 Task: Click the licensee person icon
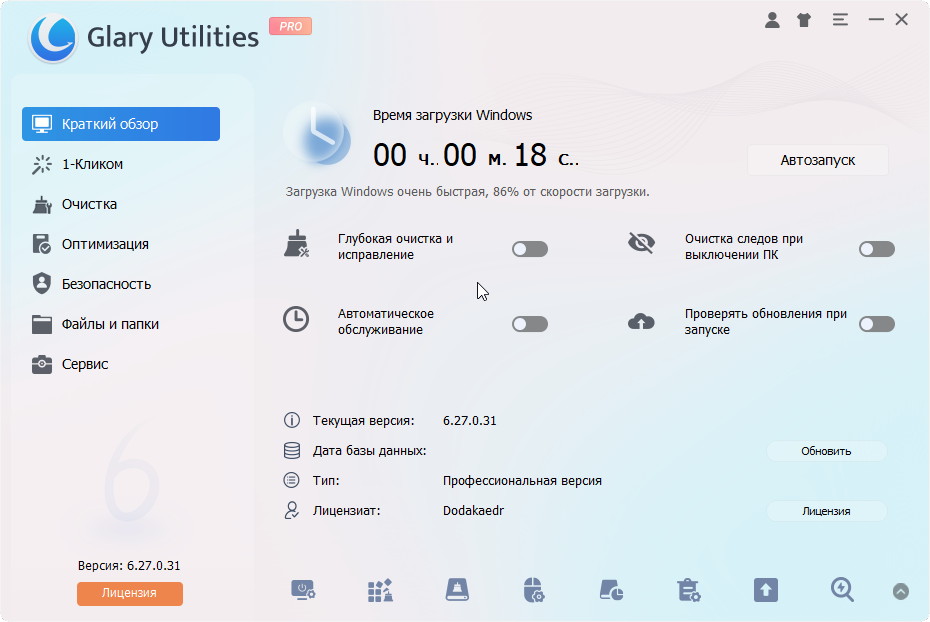click(x=292, y=511)
